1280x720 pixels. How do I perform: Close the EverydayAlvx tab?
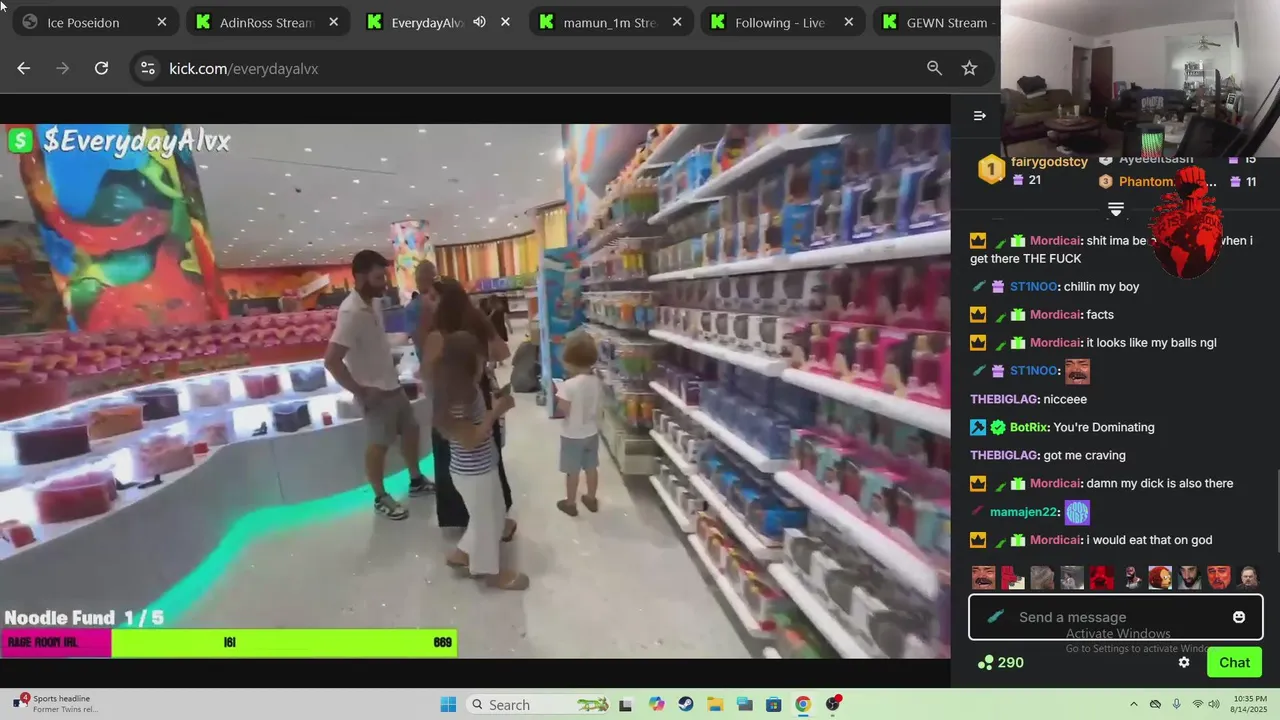coord(506,22)
